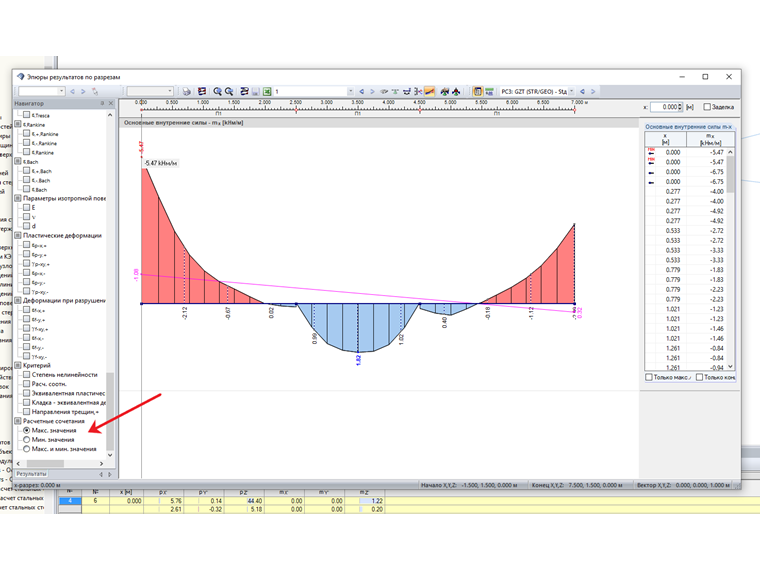The height and width of the screenshot is (570, 760).
Task: Check the Эквивалентная пластичес option
Action: point(27,393)
